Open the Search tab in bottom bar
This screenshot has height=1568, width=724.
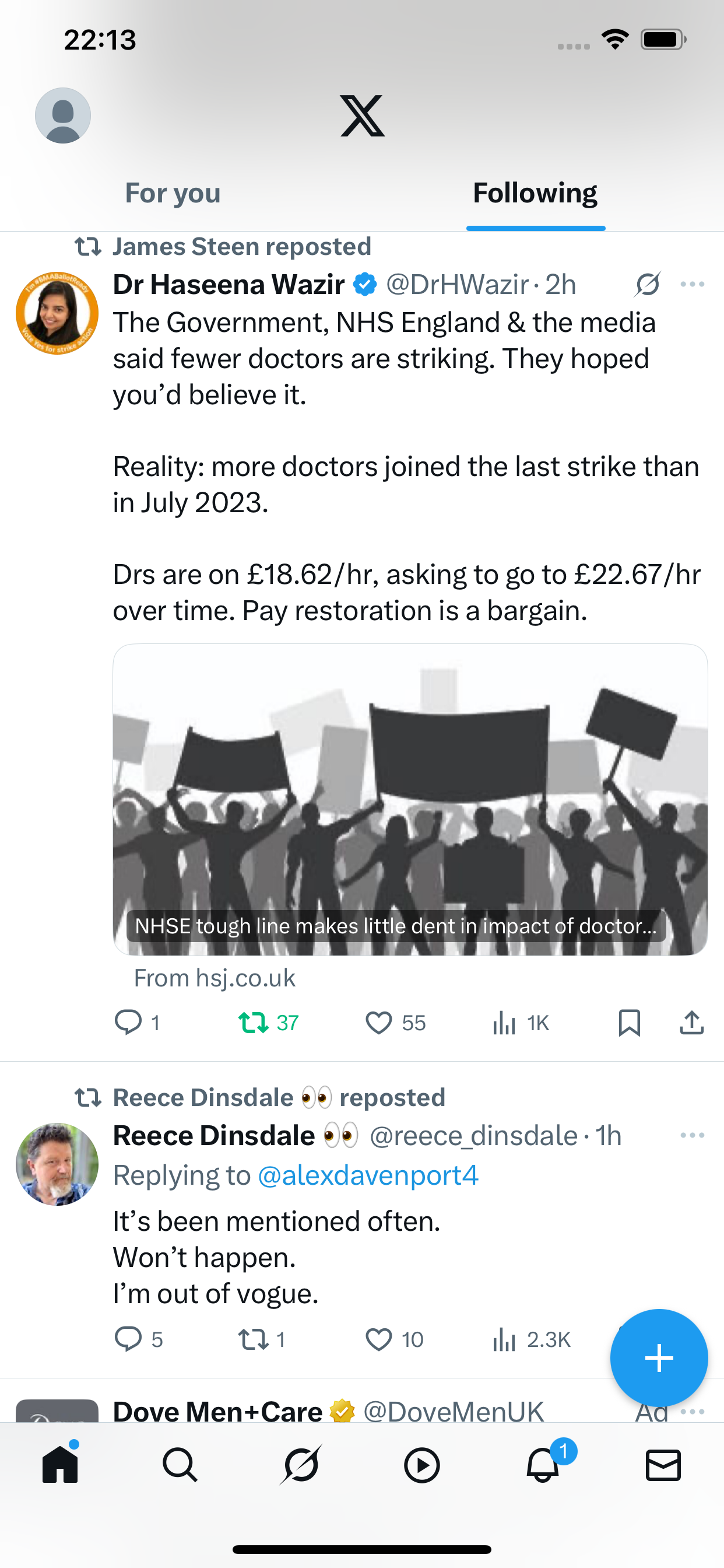tap(180, 1465)
